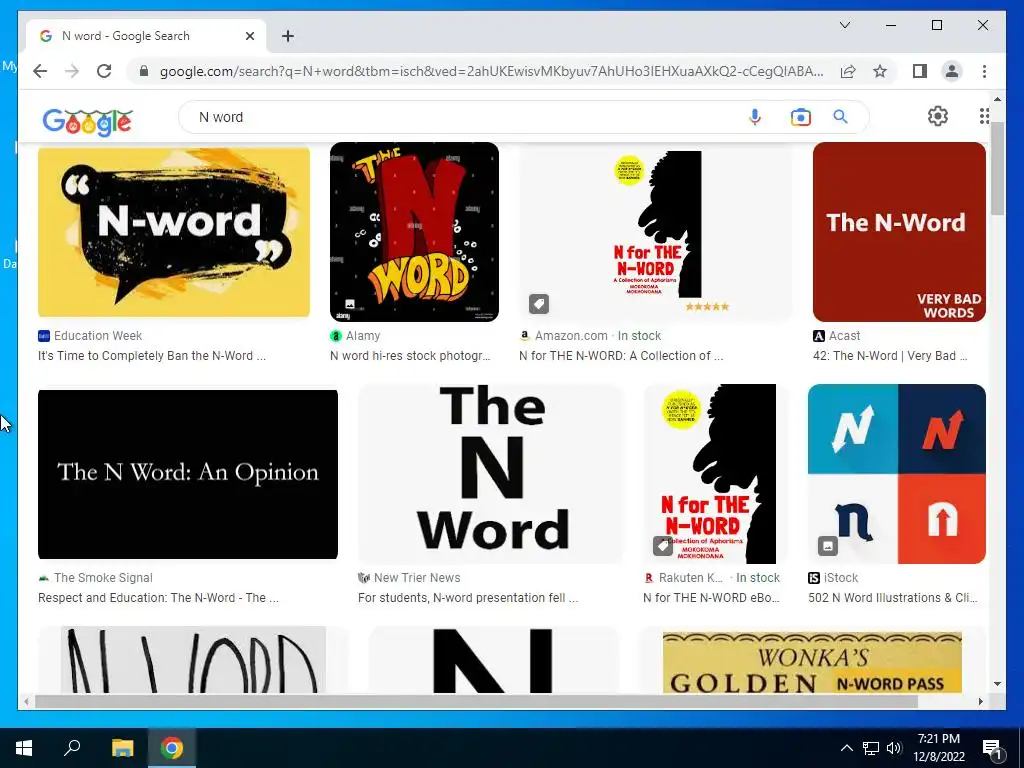The image size is (1024, 768).
Task: Click the padlock site info icon
Action: click(x=144, y=71)
